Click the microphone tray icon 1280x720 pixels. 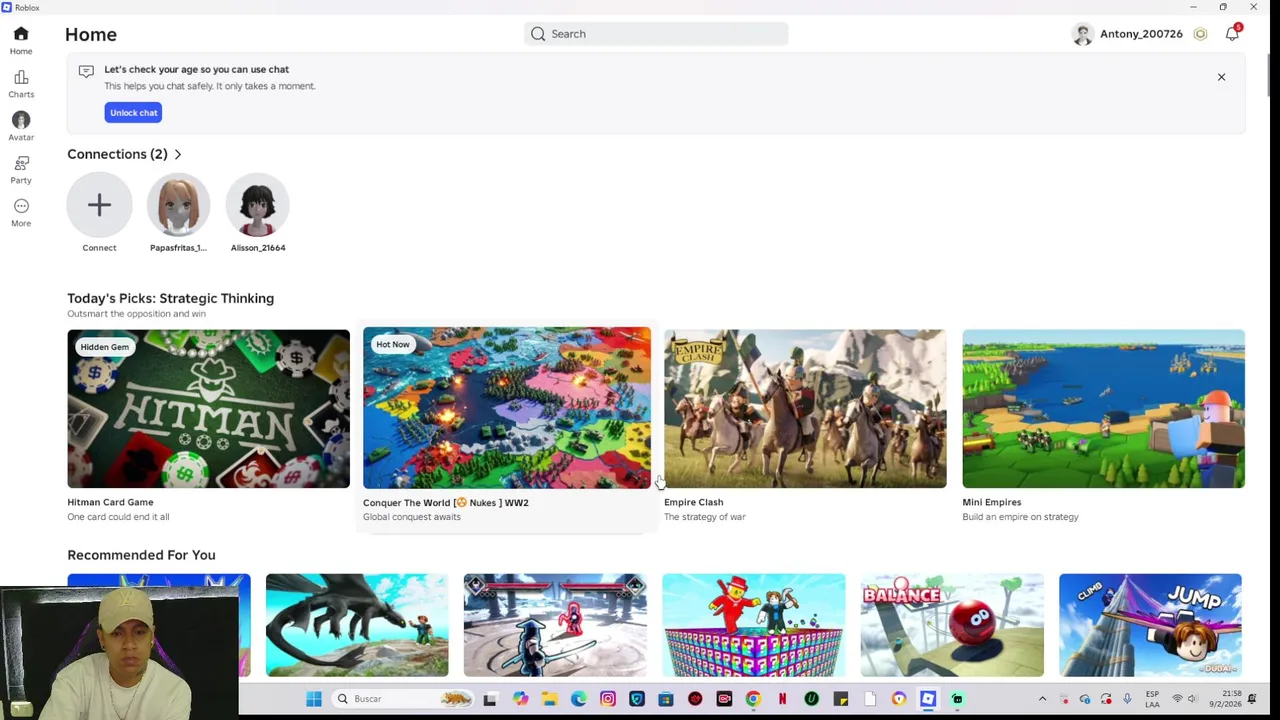pyautogui.click(x=1127, y=699)
